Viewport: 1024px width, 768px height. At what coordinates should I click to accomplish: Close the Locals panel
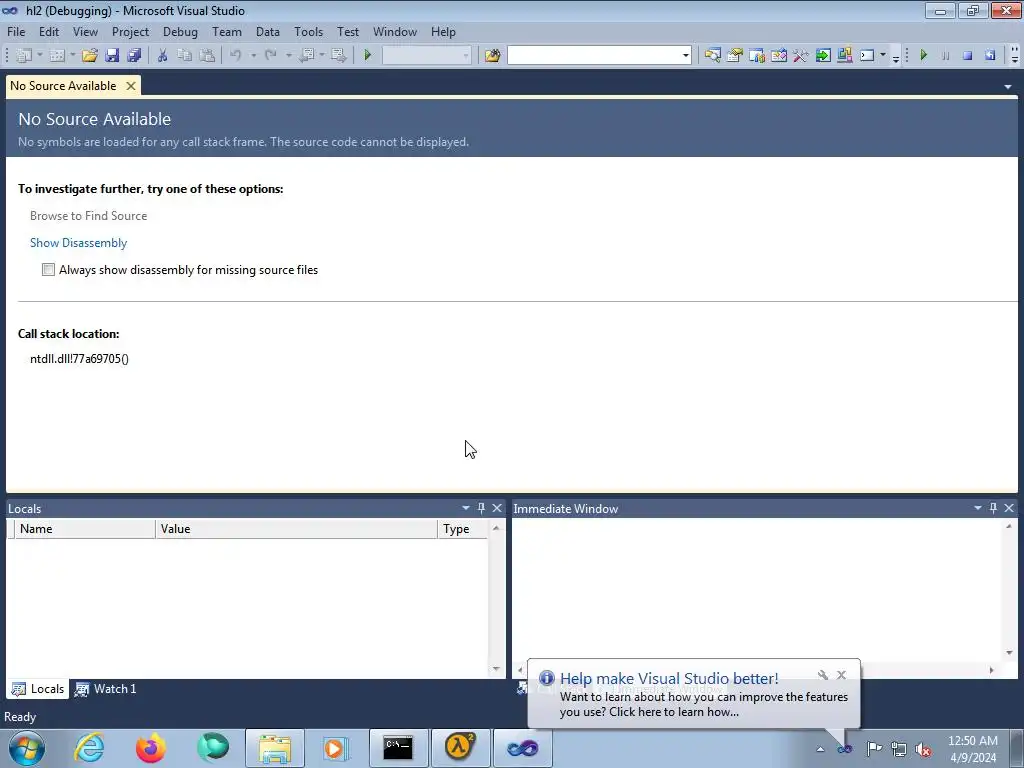click(x=497, y=508)
